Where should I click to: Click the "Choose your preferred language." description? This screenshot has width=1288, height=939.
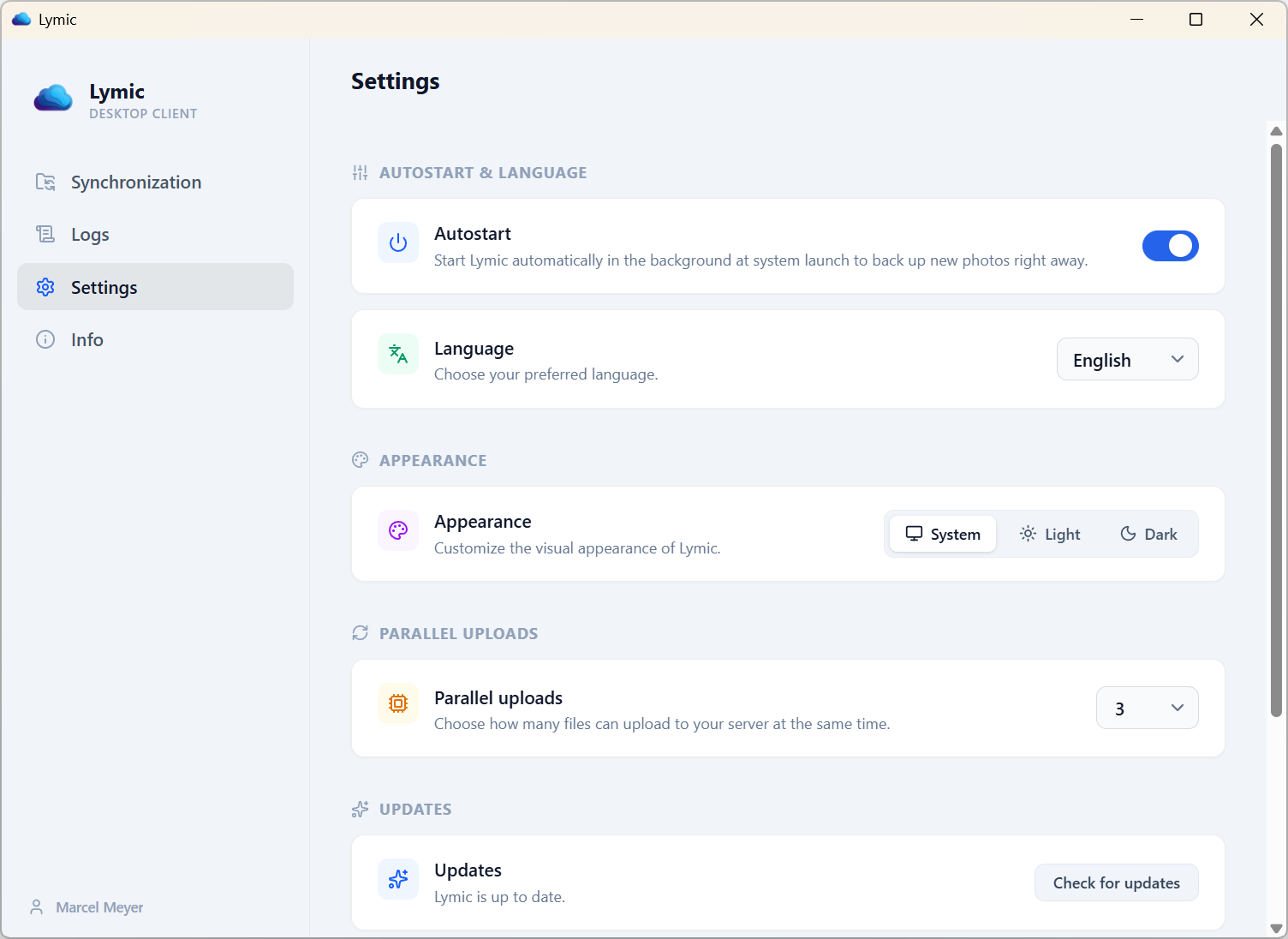point(546,374)
